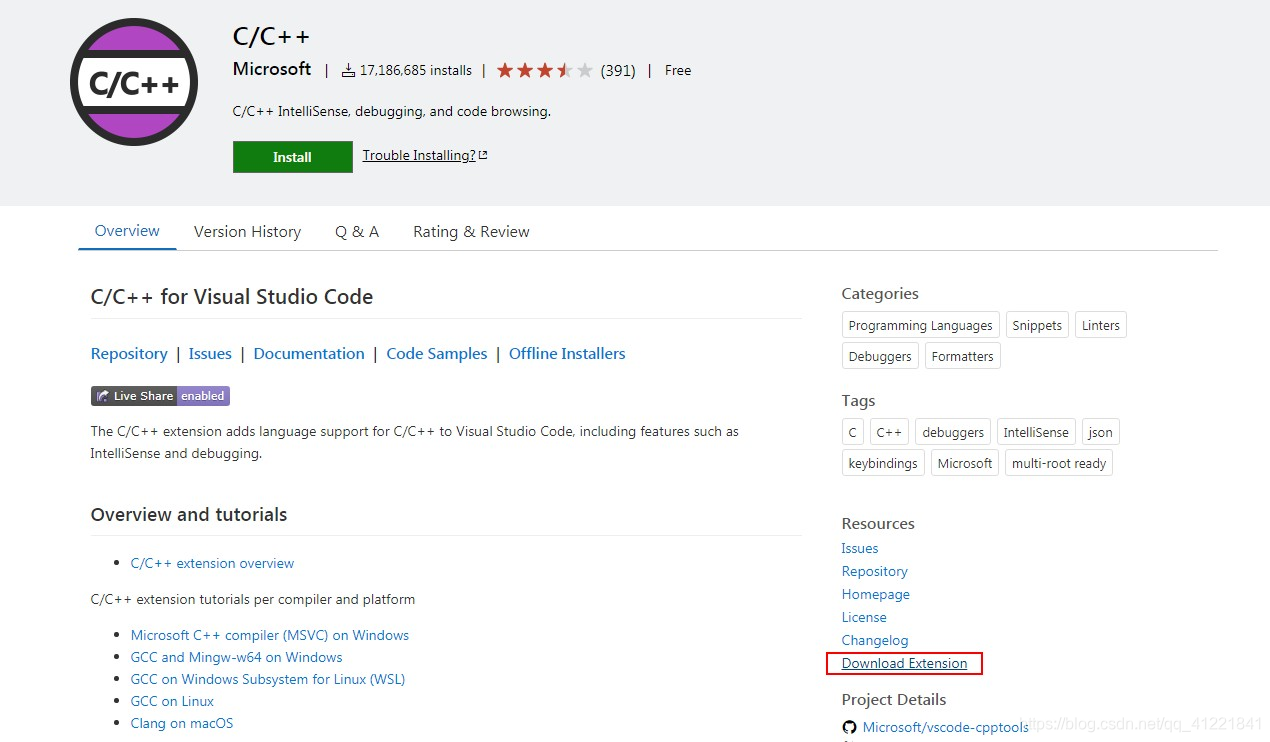This screenshot has height=742, width=1270.
Task: Open the Microsoft/vscode-cpptools project link
Action: pos(946,727)
